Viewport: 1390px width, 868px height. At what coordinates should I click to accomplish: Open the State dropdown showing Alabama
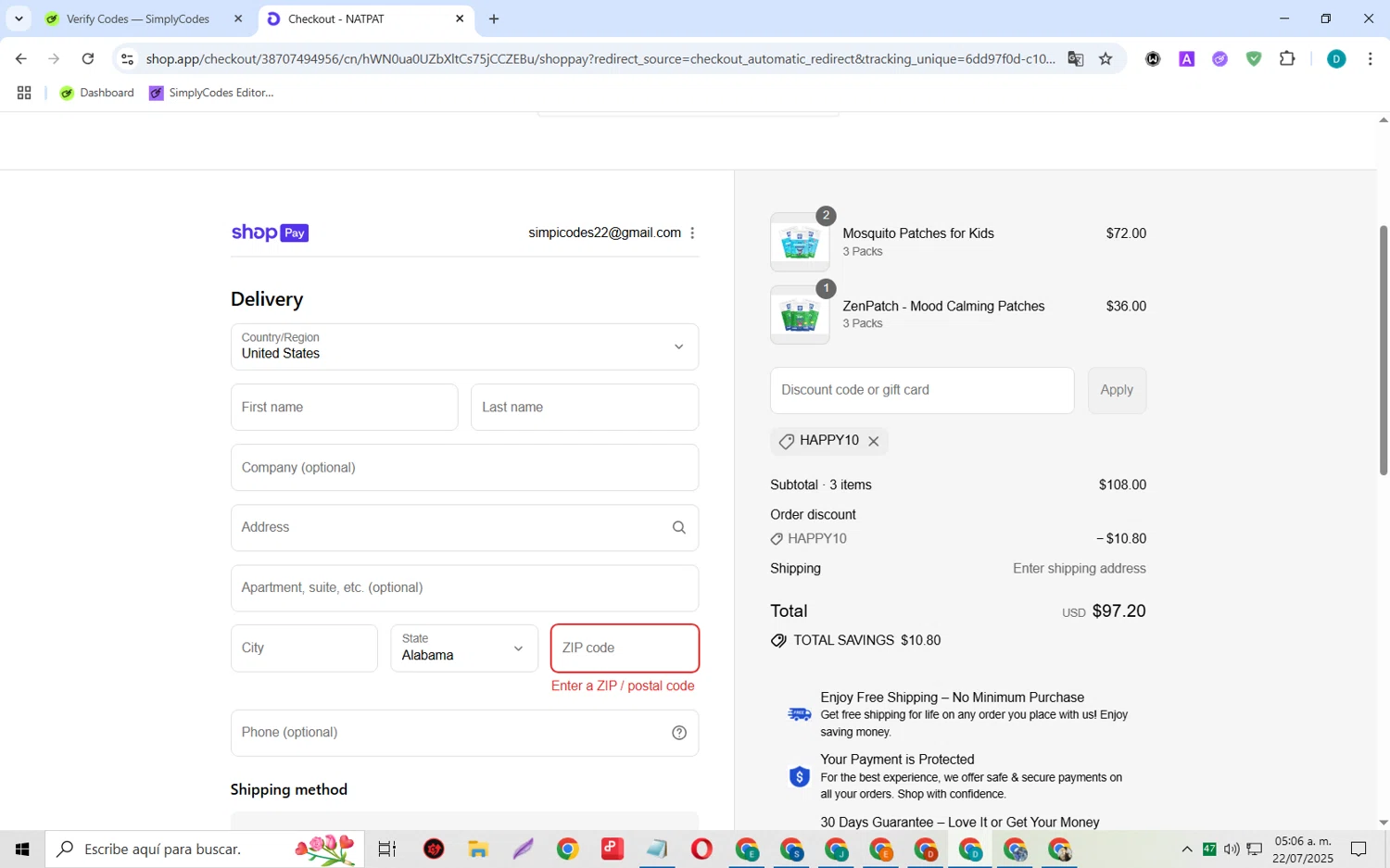464,648
